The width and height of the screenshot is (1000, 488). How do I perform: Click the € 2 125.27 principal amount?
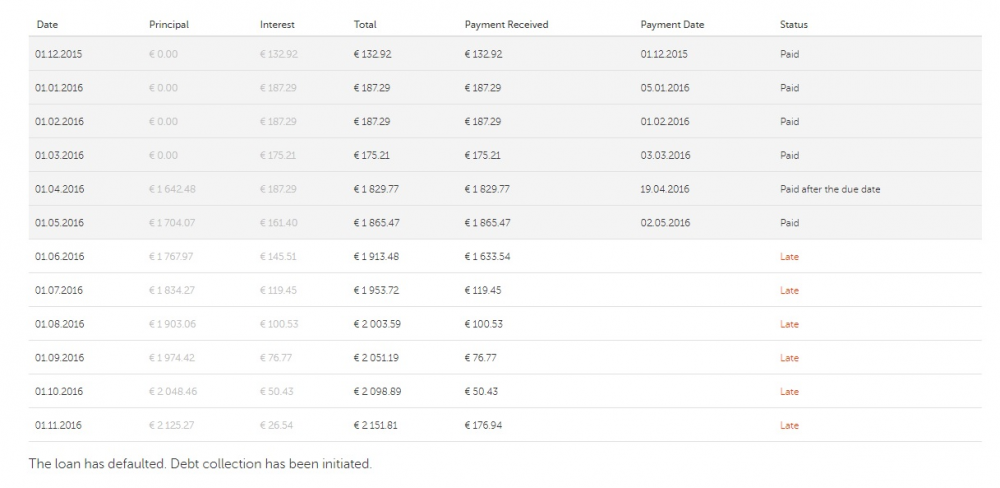(x=173, y=426)
